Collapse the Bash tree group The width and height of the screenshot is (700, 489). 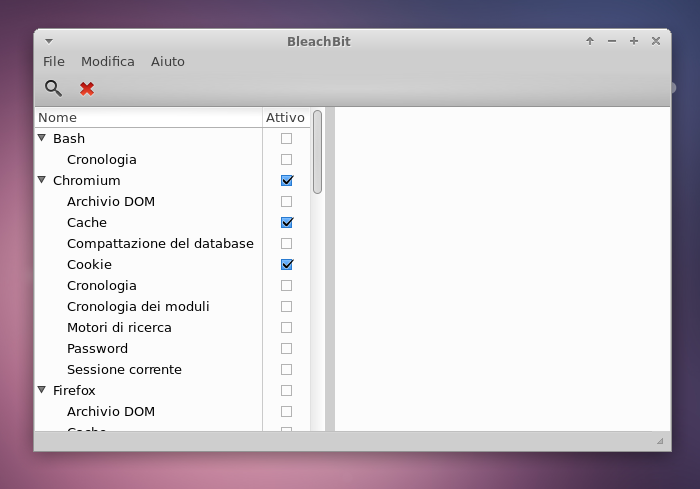(42, 138)
